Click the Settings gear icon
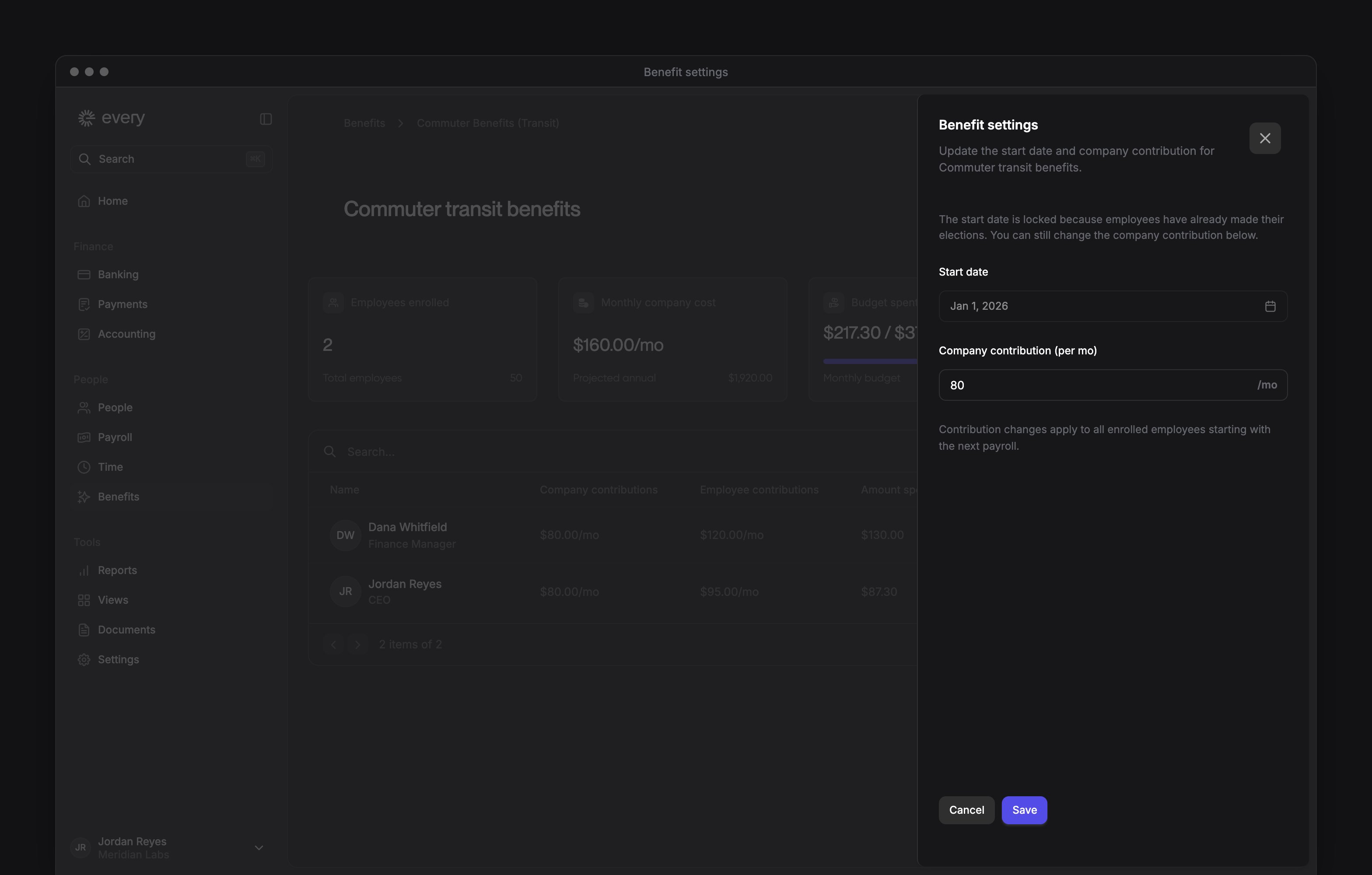1372x875 pixels. point(84,660)
